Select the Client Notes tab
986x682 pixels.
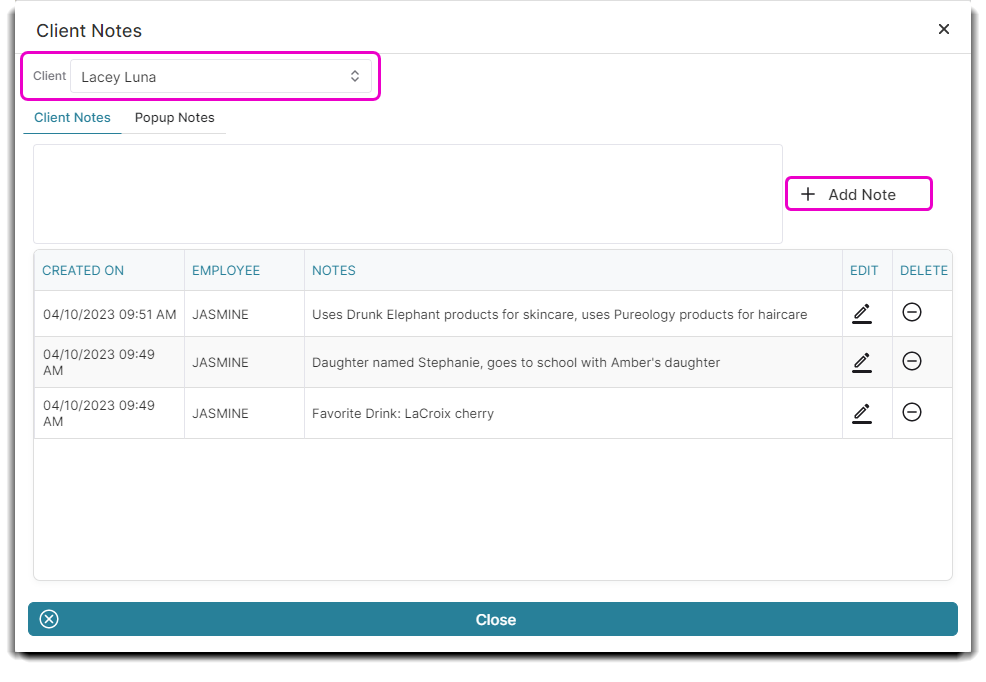point(72,118)
